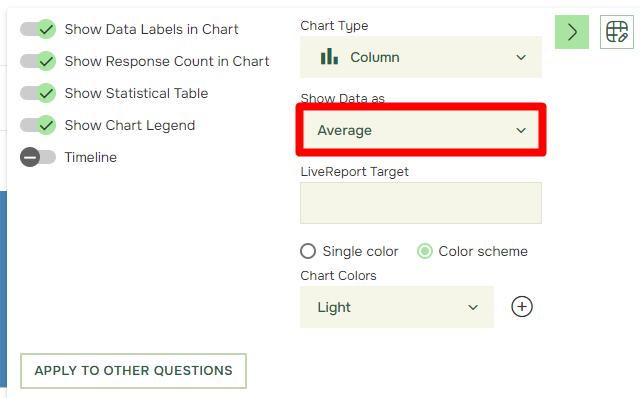The image size is (640, 398).
Task: Click the plus icon beside Chart Colors
Action: point(522,307)
